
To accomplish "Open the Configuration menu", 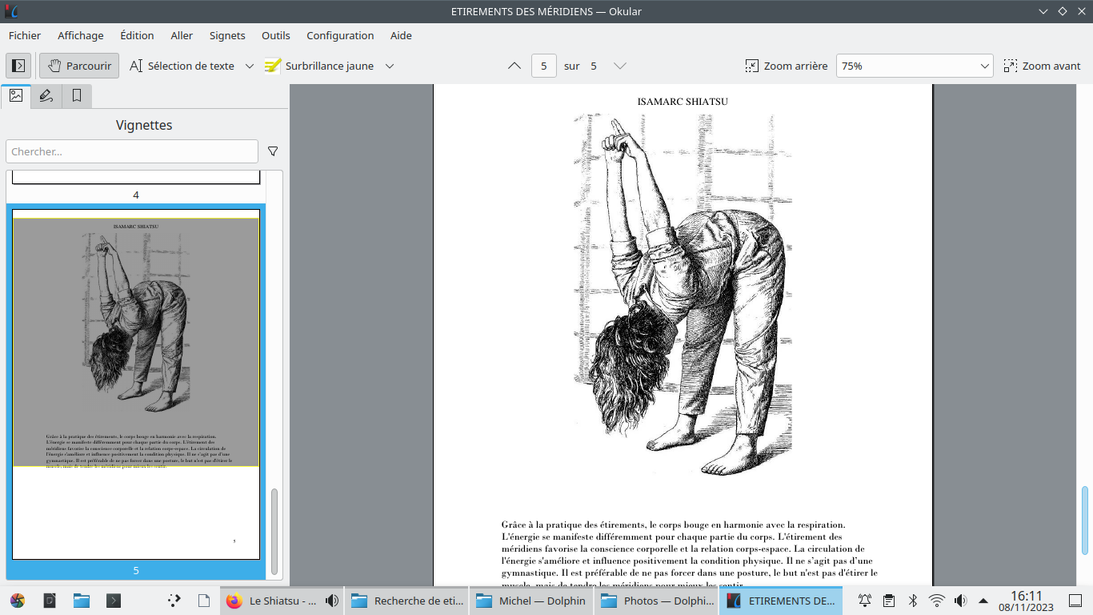I will [340, 35].
